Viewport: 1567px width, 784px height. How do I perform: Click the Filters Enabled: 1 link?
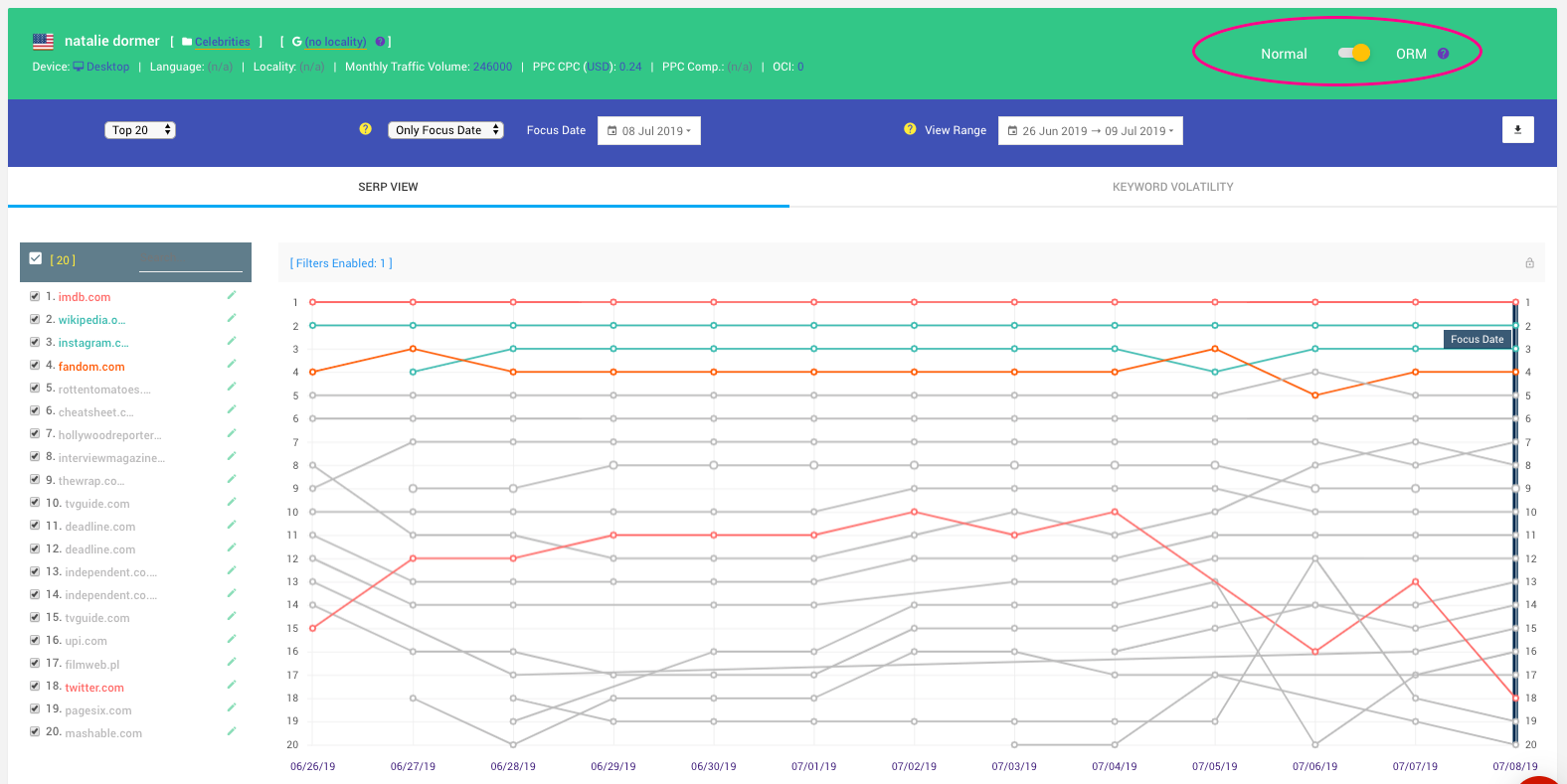341,263
